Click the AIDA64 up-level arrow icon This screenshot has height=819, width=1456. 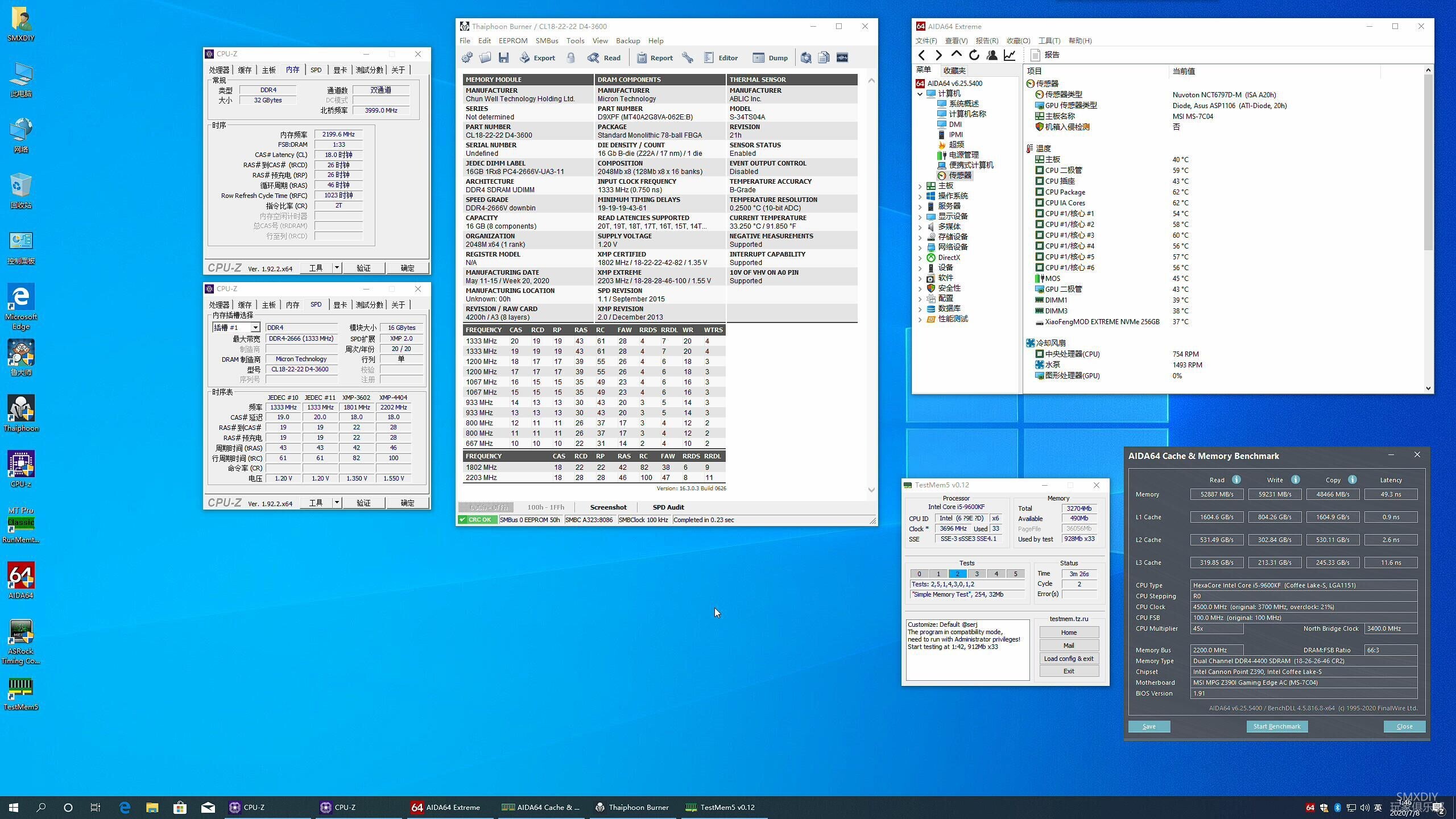pos(957,55)
